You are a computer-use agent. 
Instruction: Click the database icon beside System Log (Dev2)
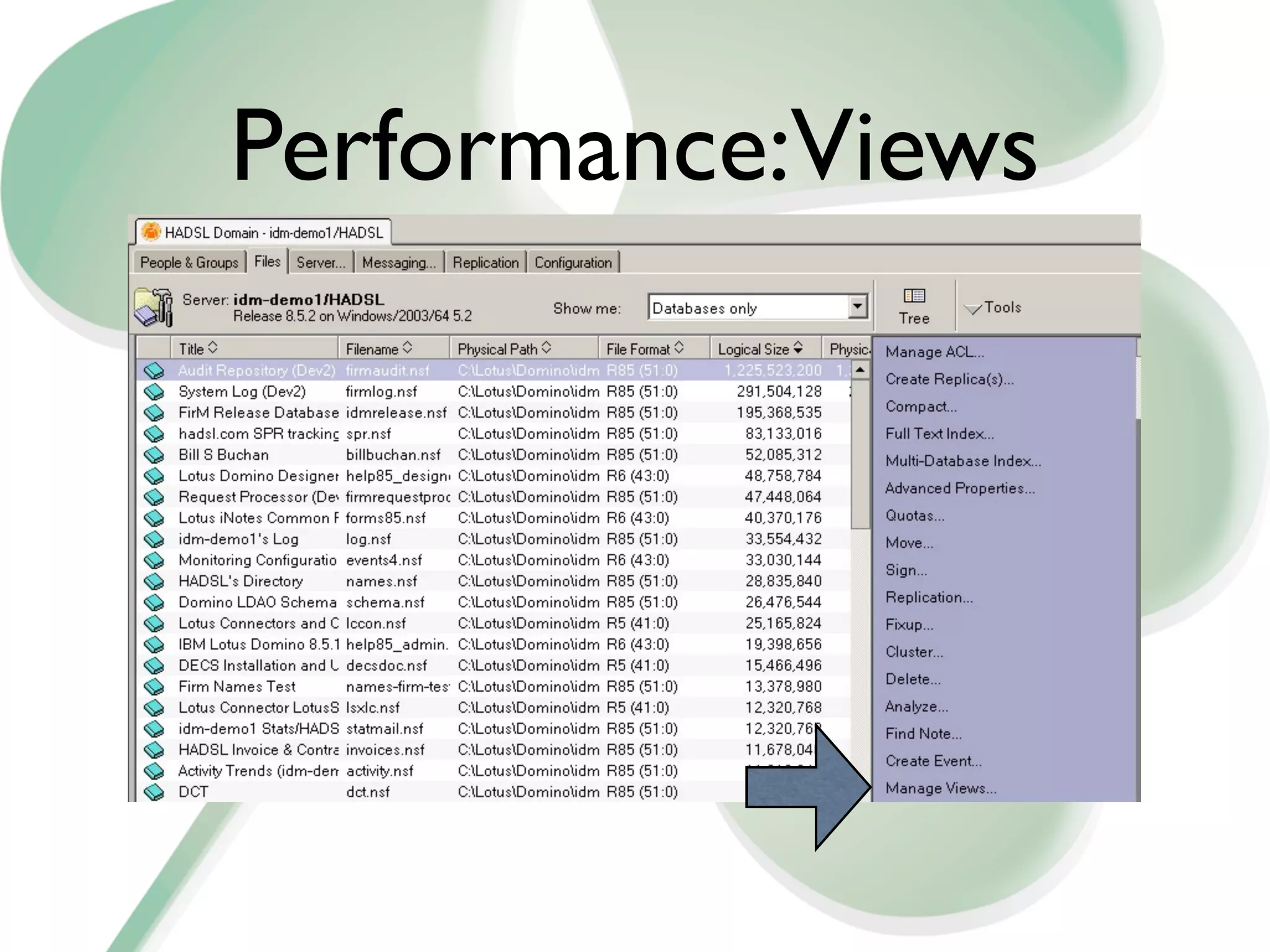[154, 392]
